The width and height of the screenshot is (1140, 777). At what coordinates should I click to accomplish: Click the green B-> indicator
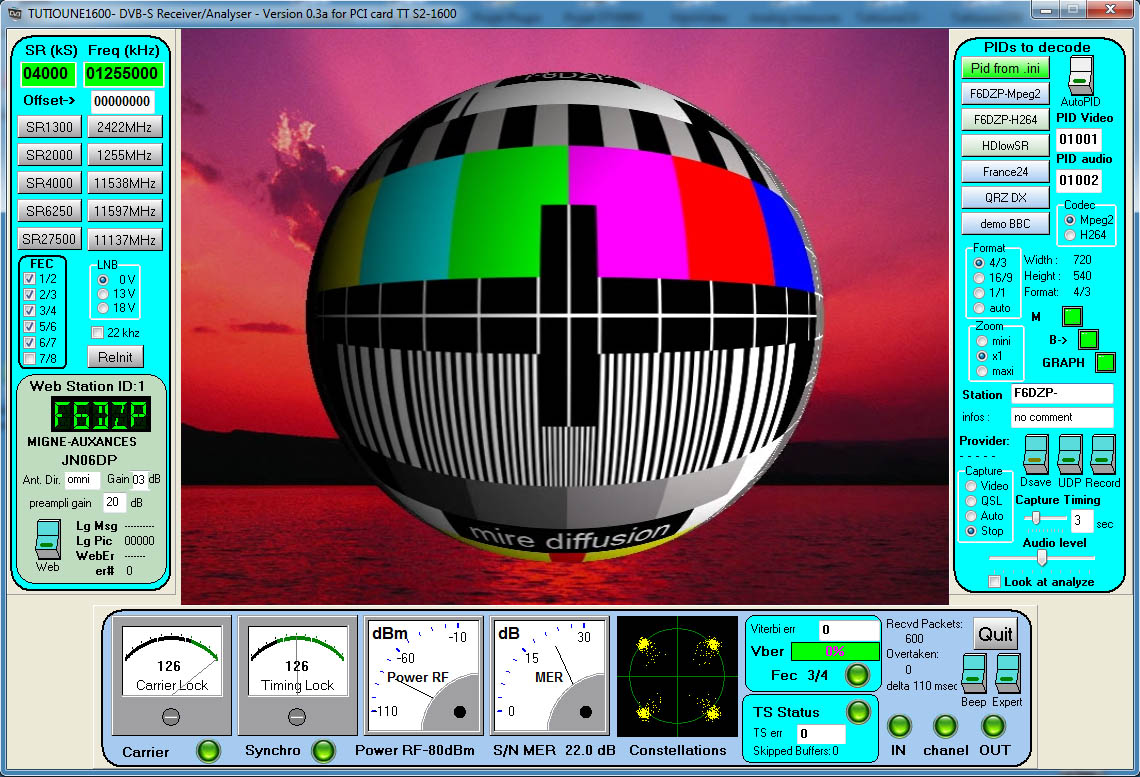click(x=1088, y=339)
